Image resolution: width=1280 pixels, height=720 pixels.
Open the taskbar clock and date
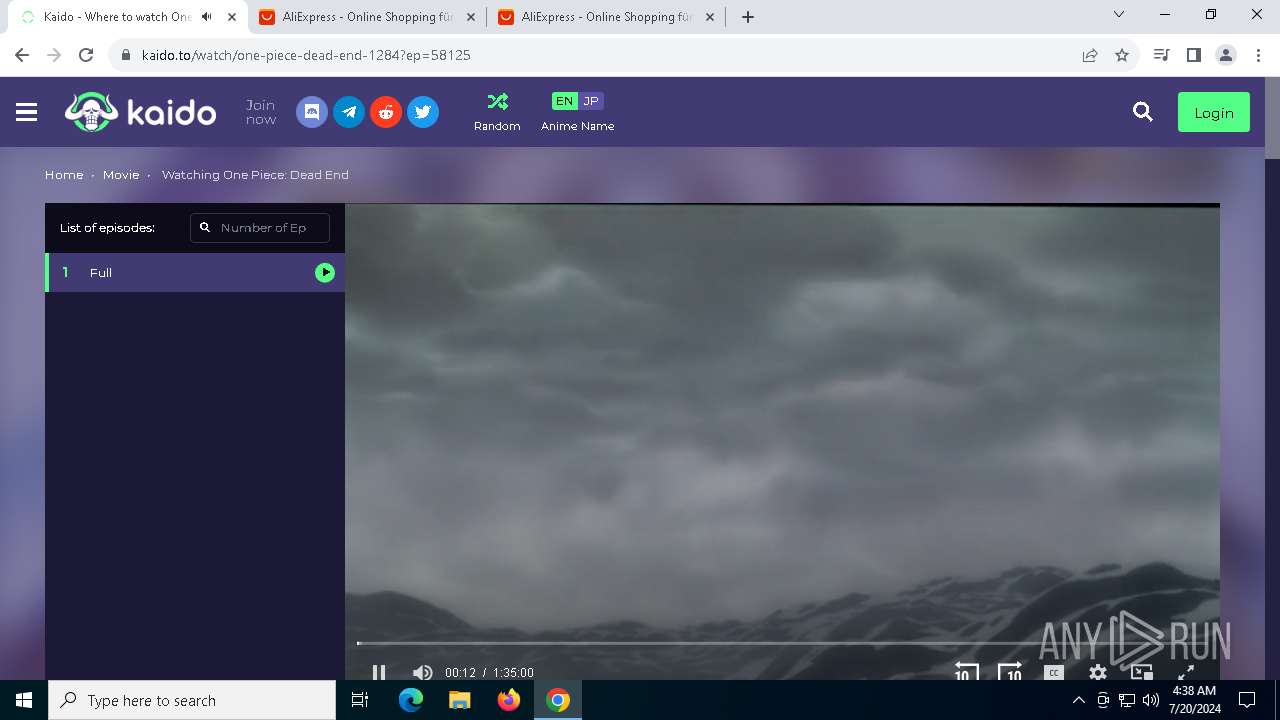click(x=1193, y=700)
